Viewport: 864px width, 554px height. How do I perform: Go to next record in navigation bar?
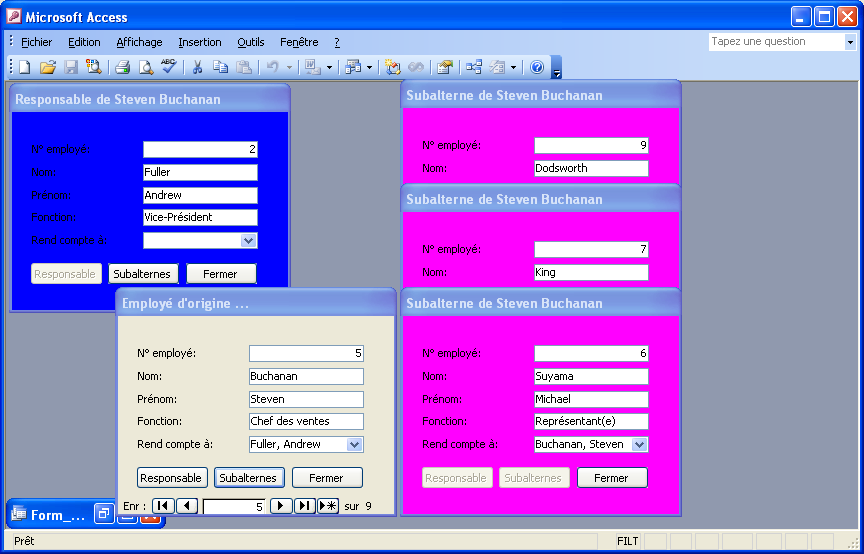click(281, 506)
